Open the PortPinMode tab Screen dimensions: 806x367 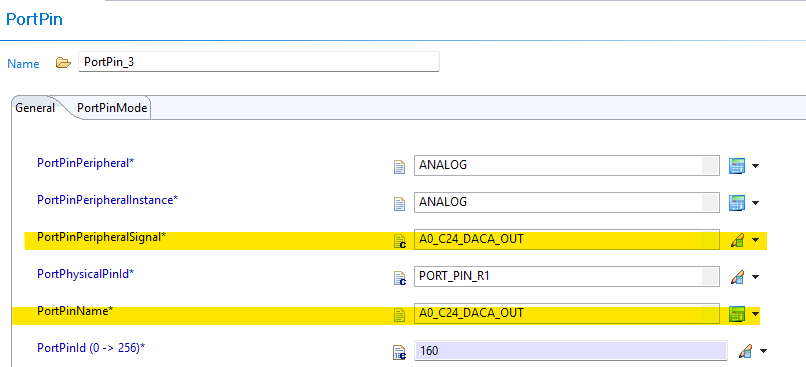[x=112, y=108]
